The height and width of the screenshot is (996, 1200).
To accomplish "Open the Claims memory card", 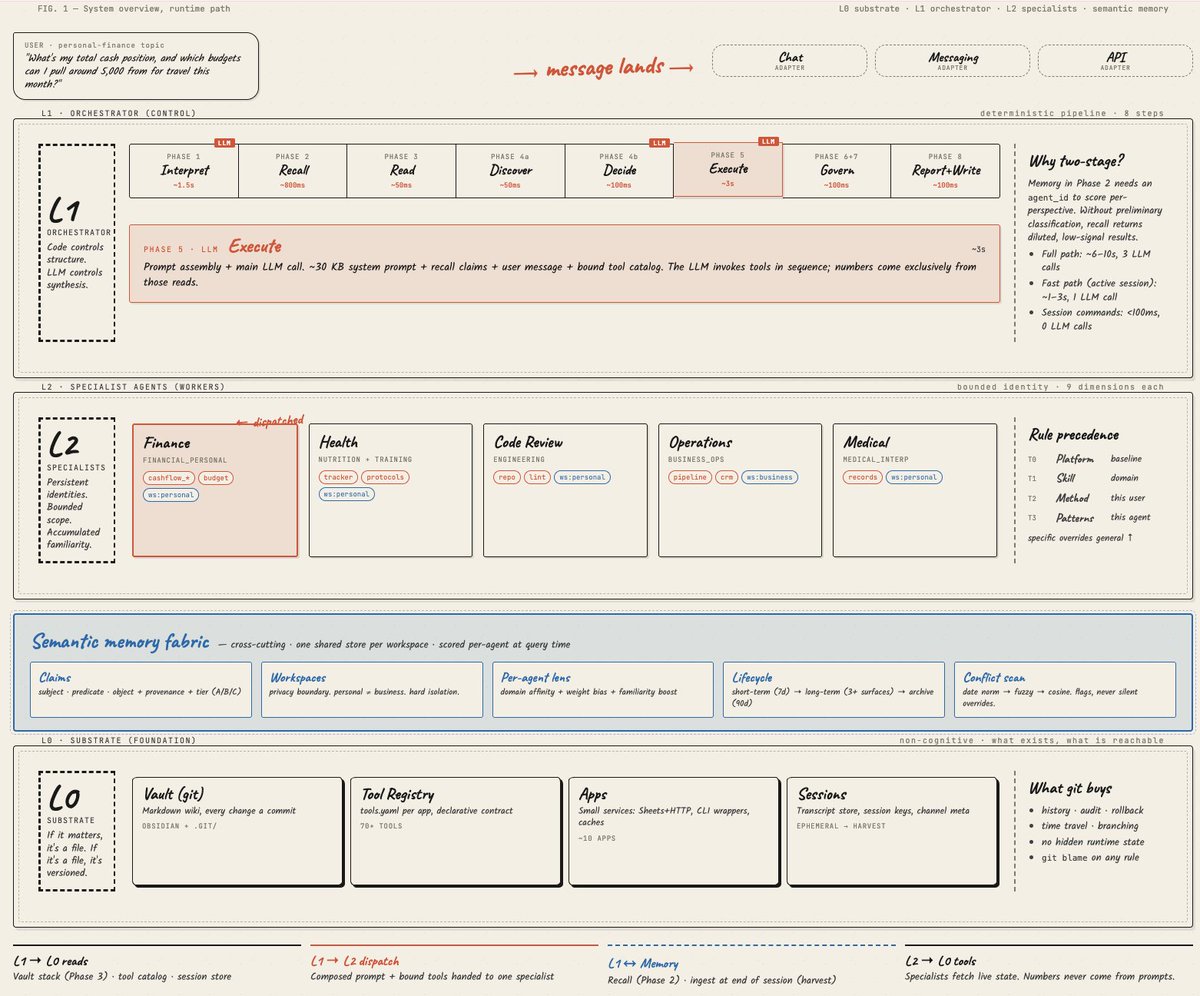I will click(x=141, y=689).
